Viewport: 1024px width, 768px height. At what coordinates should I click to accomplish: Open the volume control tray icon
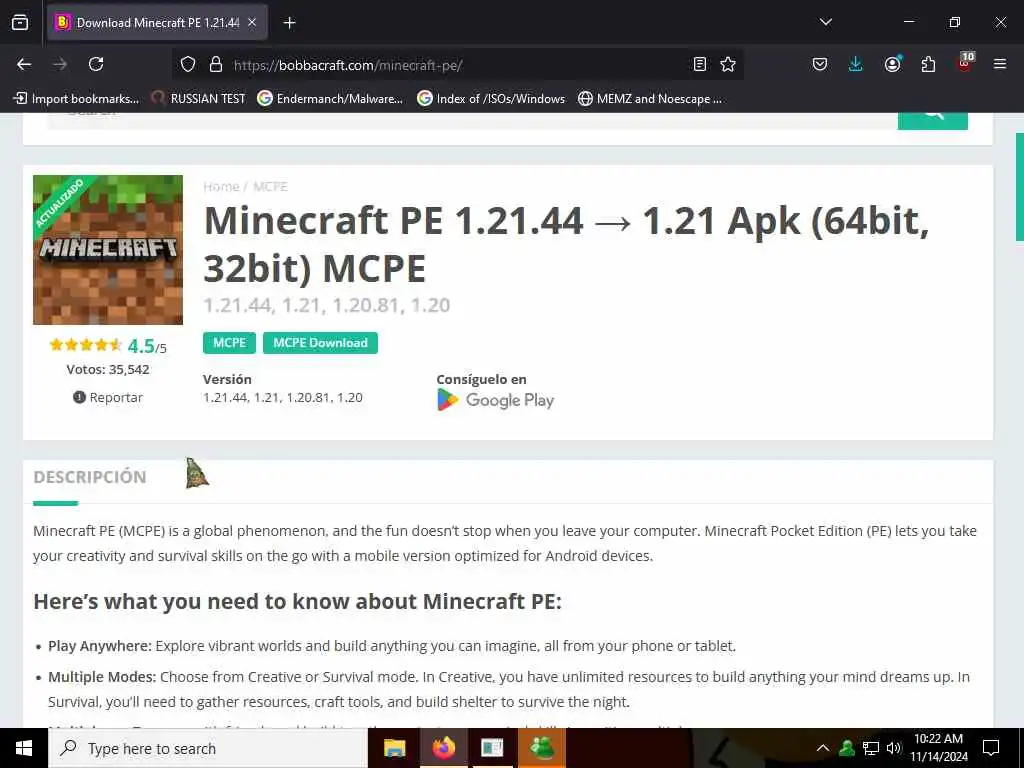893,748
